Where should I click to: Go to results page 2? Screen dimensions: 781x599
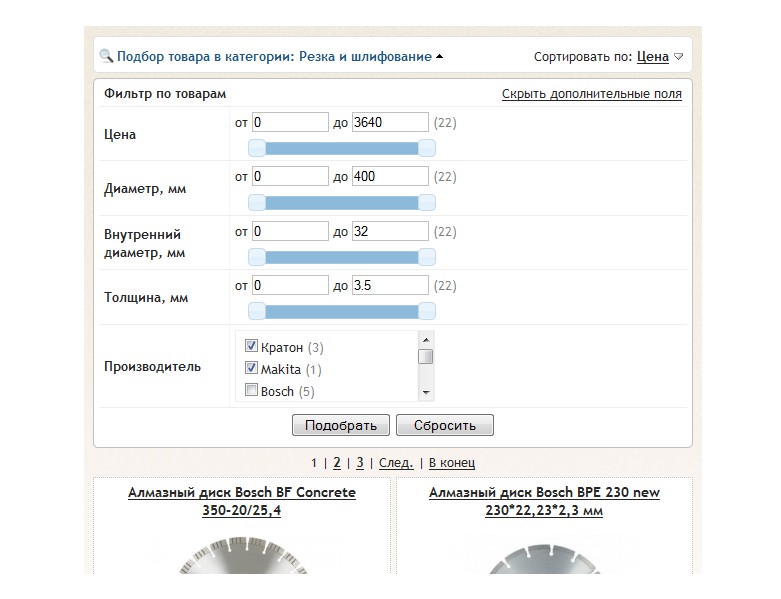(x=337, y=463)
